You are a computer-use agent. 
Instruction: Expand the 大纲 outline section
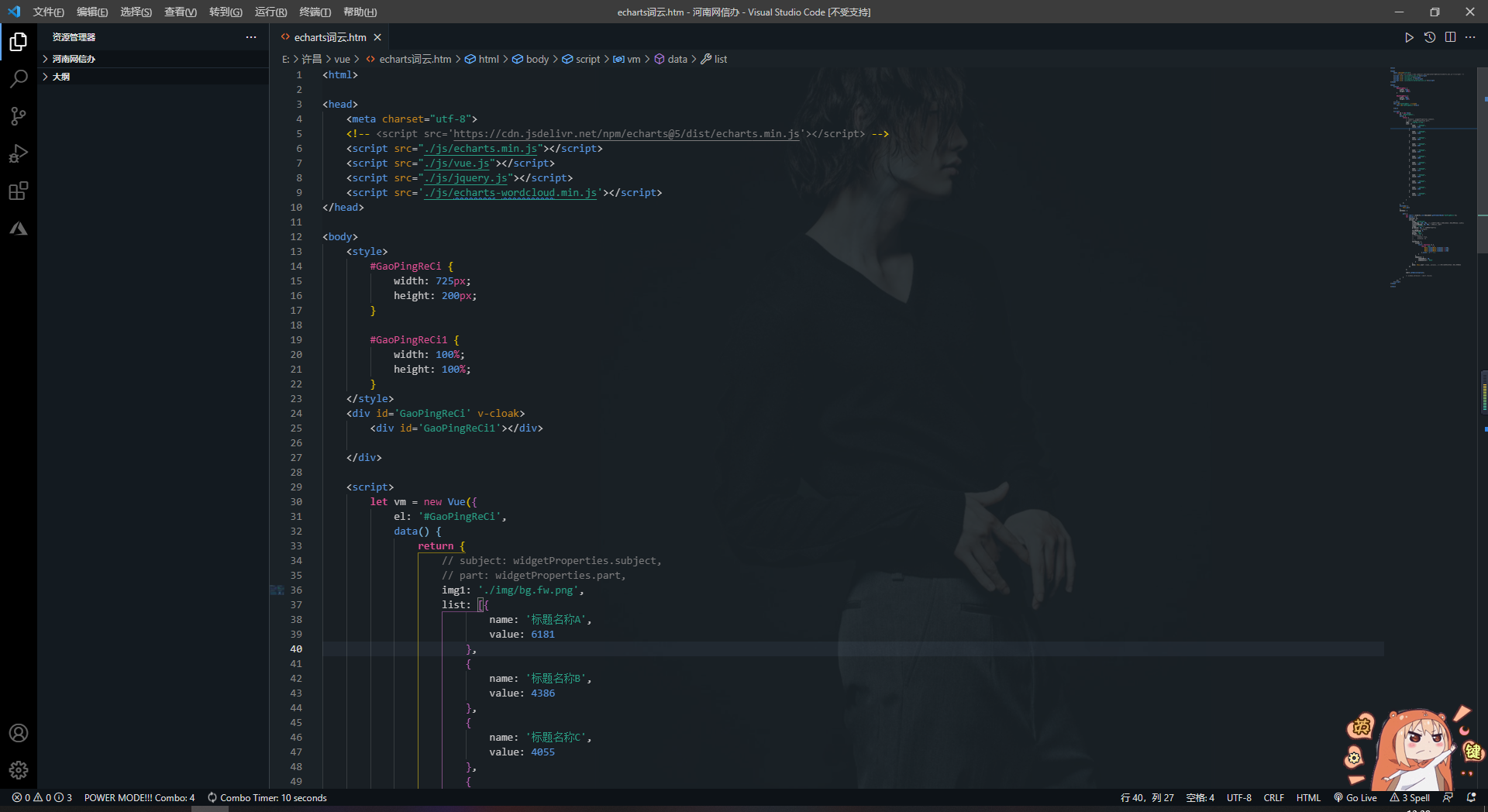click(153, 77)
